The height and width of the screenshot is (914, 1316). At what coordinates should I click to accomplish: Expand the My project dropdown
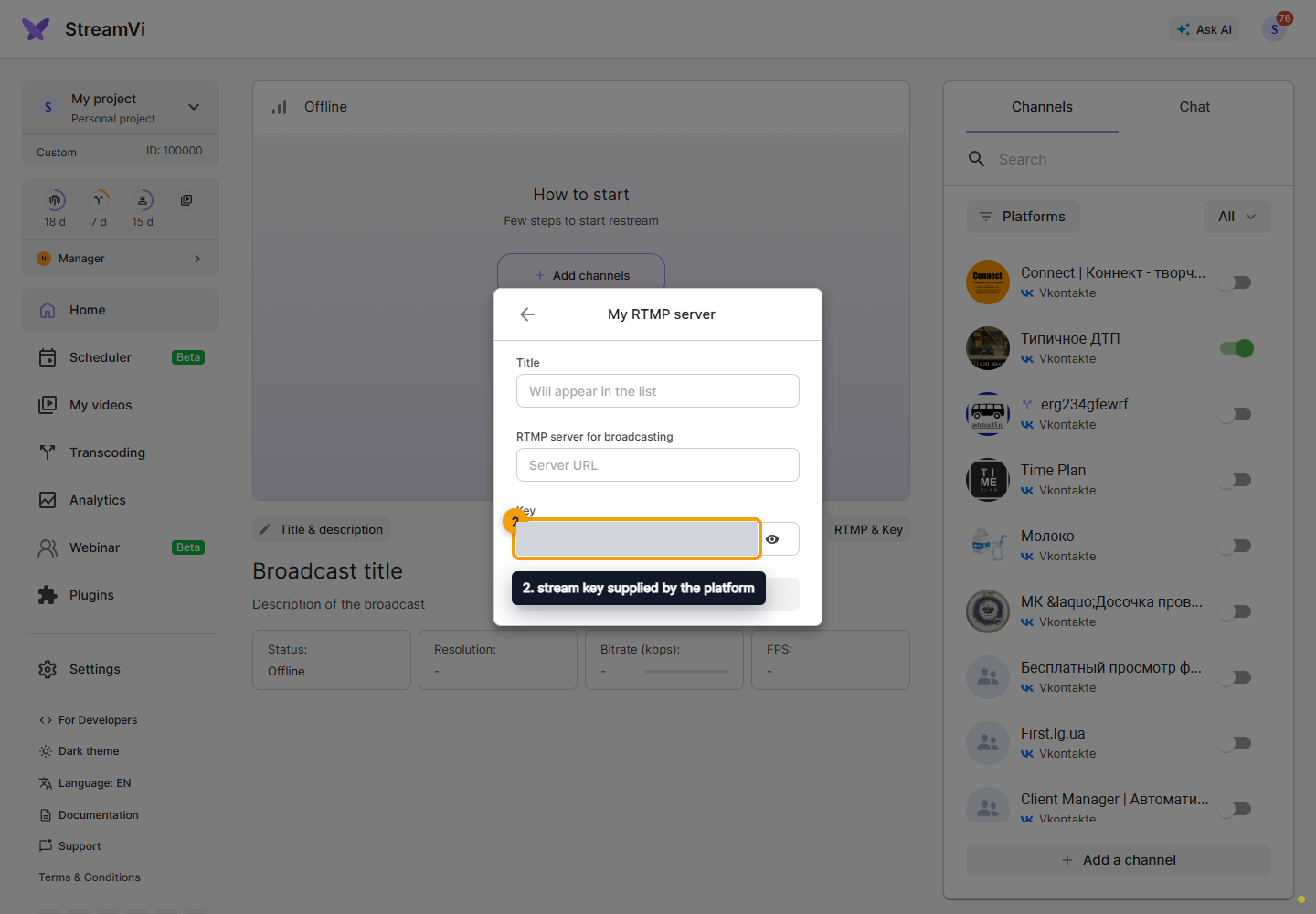(194, 107)
